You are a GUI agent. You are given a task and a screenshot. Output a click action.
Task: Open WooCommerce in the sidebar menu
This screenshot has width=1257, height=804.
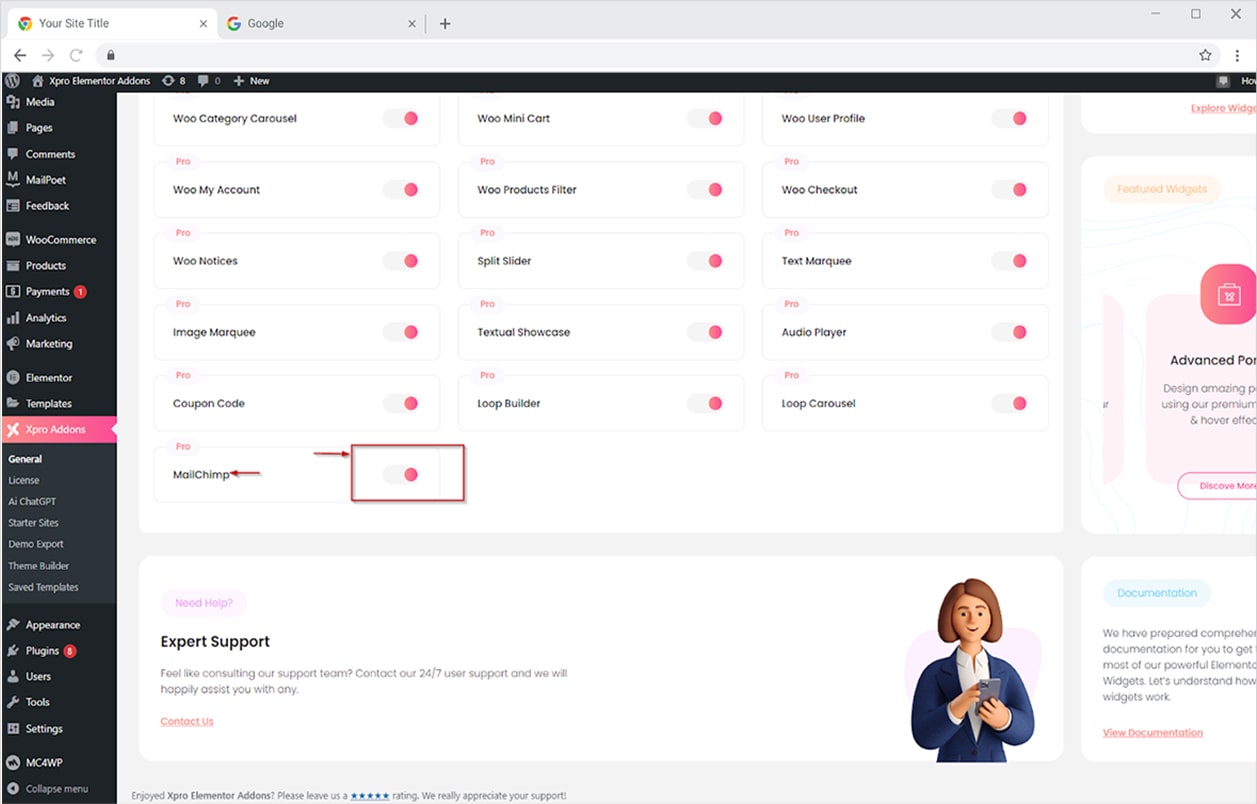point(60,240)
